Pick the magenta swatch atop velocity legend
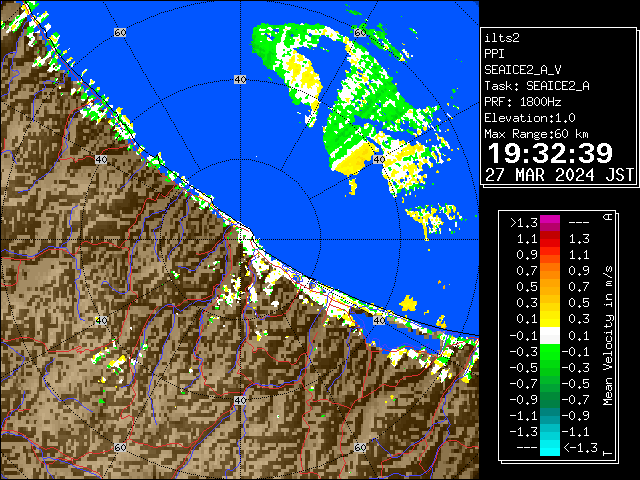Viewport: 640px width, 480px height. [550, 220]
